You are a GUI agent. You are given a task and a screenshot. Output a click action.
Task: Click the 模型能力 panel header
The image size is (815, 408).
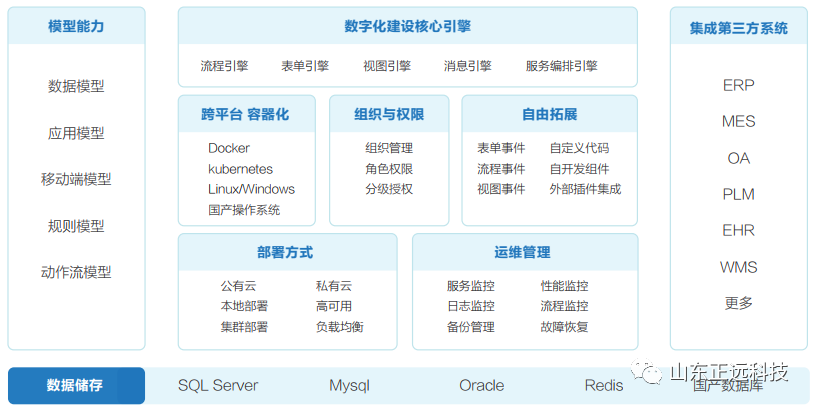pyautogui.click(x=76, y=27)
